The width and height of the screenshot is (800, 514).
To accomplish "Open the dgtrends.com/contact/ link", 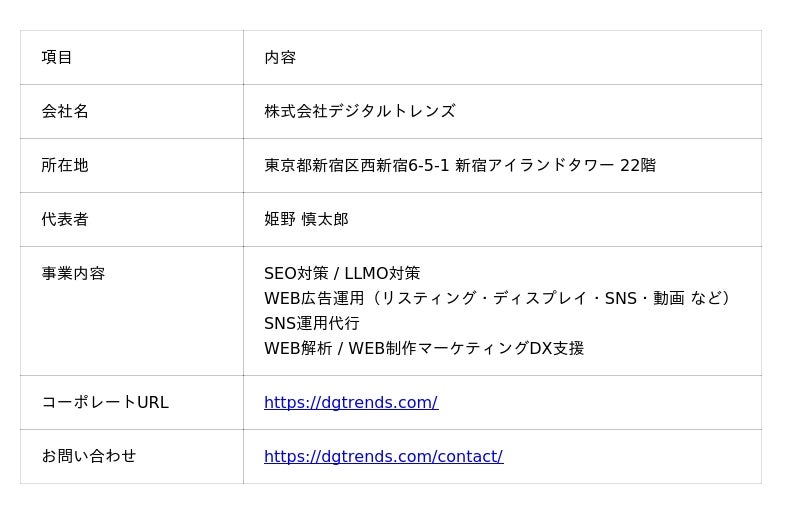I will click(x=383, y=456).
